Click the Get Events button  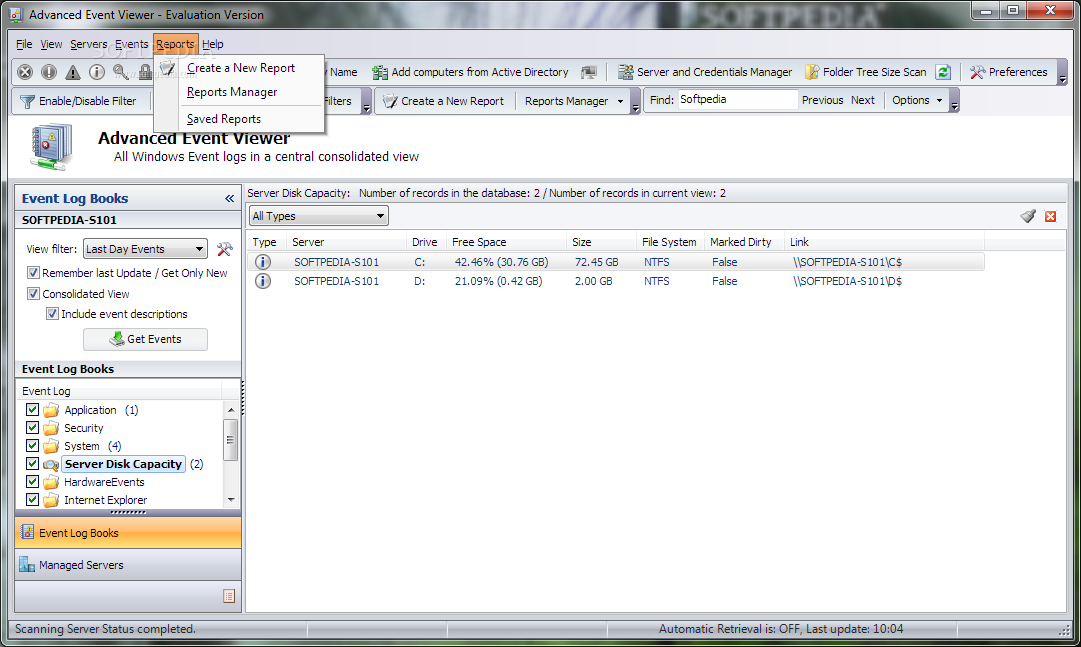click(x=145, y=339)
